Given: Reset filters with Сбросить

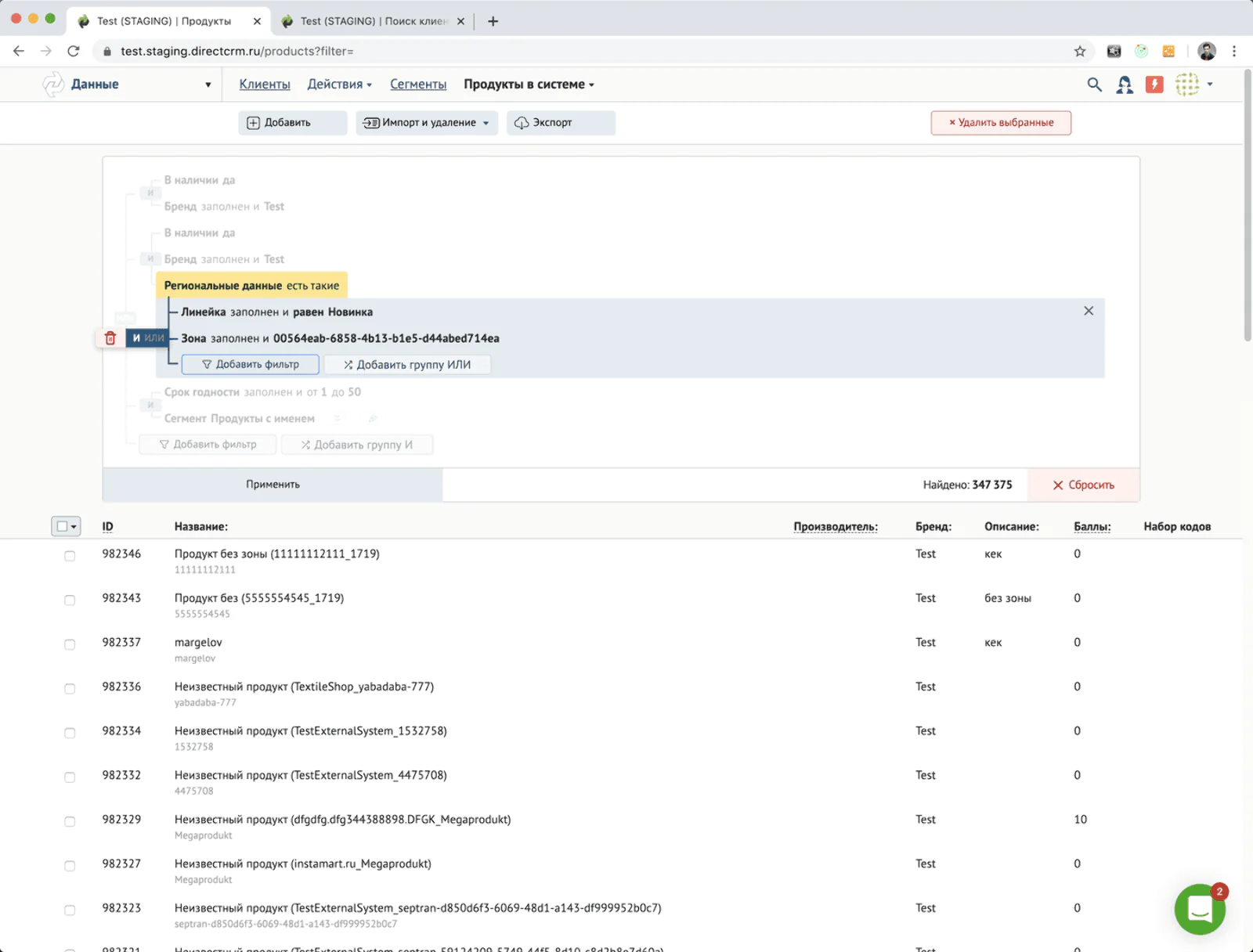Looking at the screenshot, I should tap(1083, 485).
